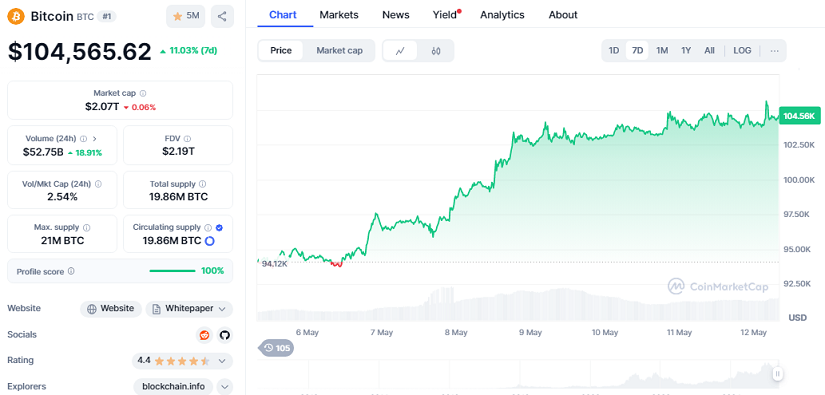Open the Reddit social link

(204, 335)
